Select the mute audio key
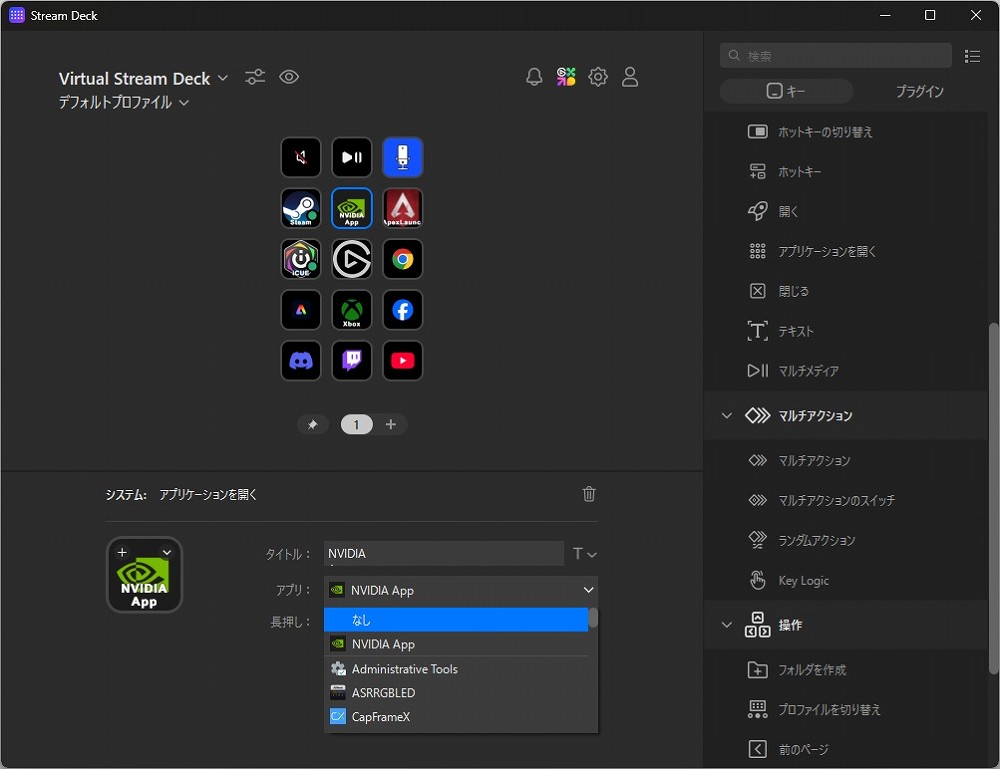Screen dimensions: 1000x769 (301, 157)
